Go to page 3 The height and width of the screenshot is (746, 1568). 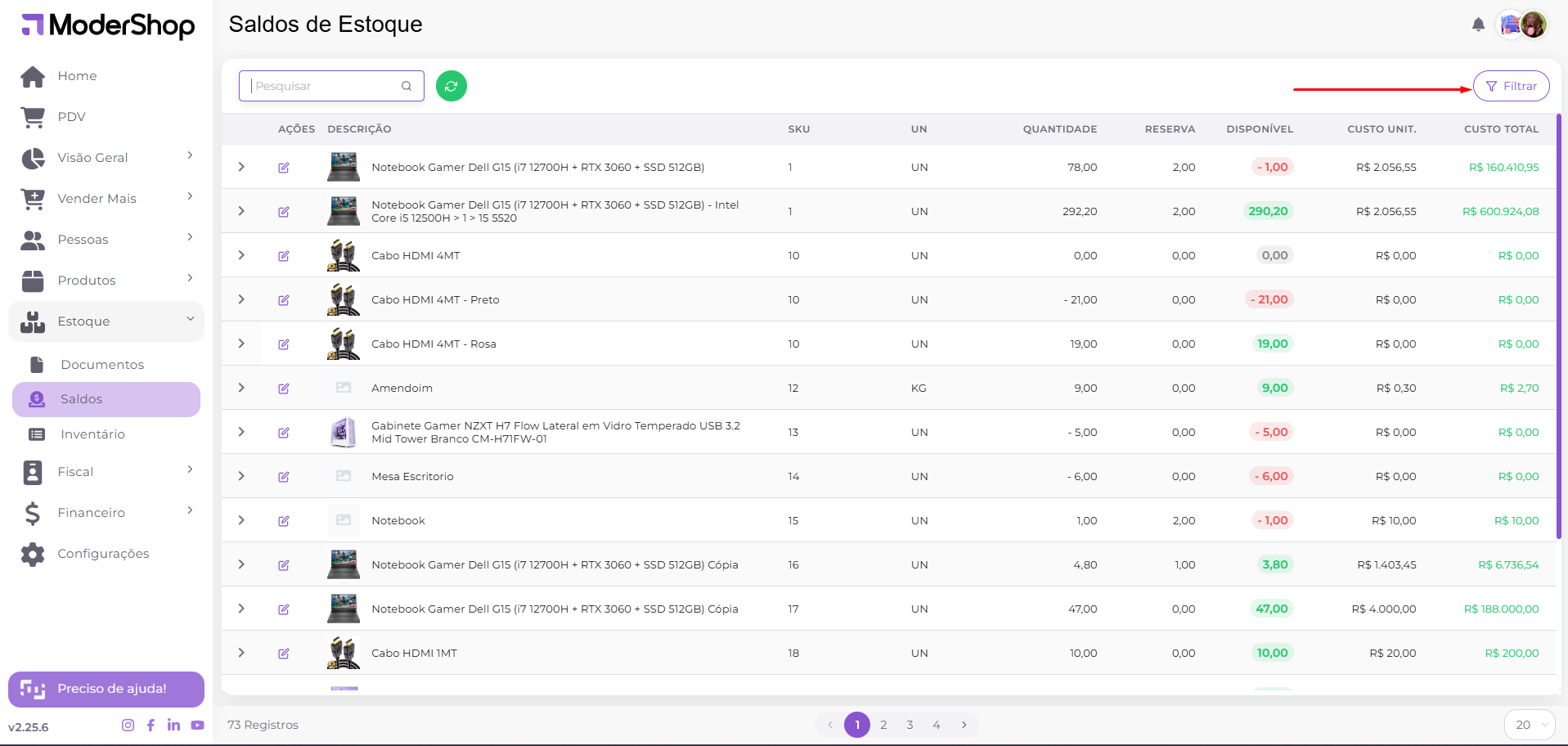point(910,725)
